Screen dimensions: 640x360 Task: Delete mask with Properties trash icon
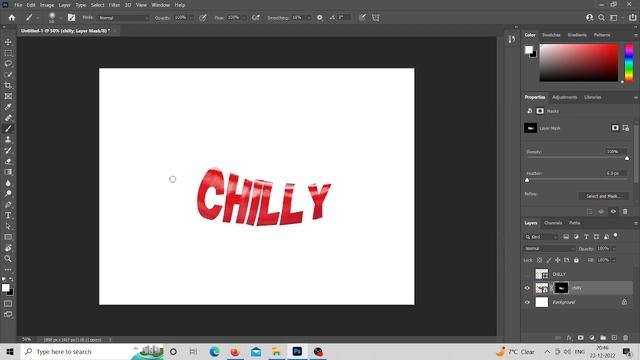[x=625, y=211]
